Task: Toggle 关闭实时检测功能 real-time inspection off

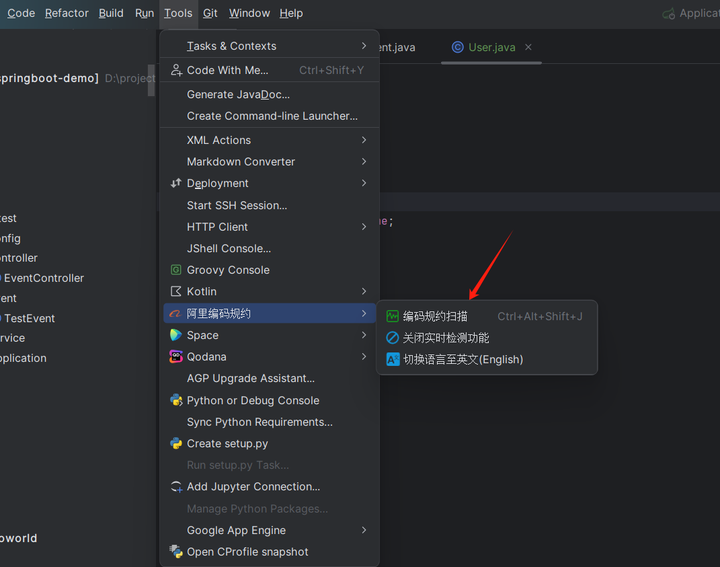Action: tap(445, 338)
